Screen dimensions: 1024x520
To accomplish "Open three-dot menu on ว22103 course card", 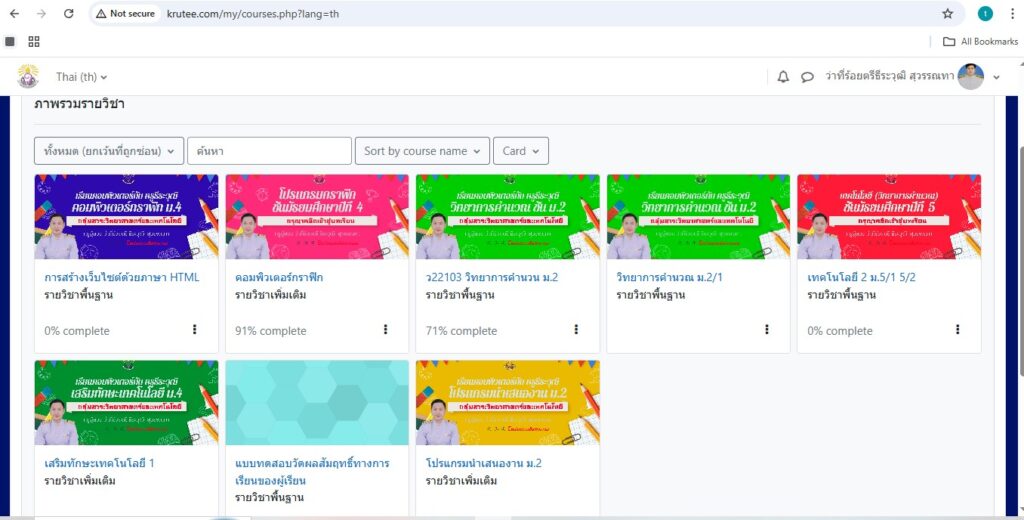I will [x=576, y=330].
